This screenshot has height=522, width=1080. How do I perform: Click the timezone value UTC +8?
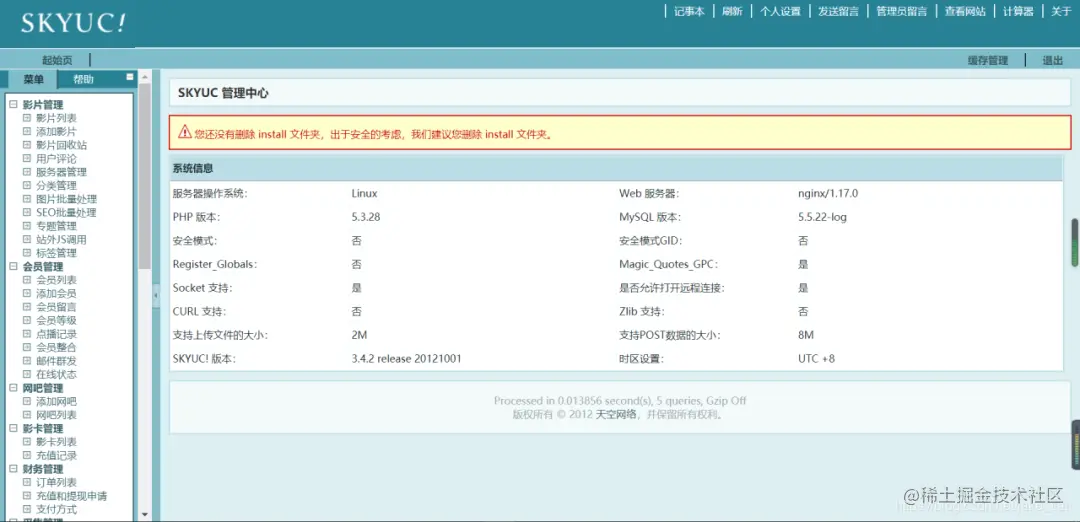816,359
